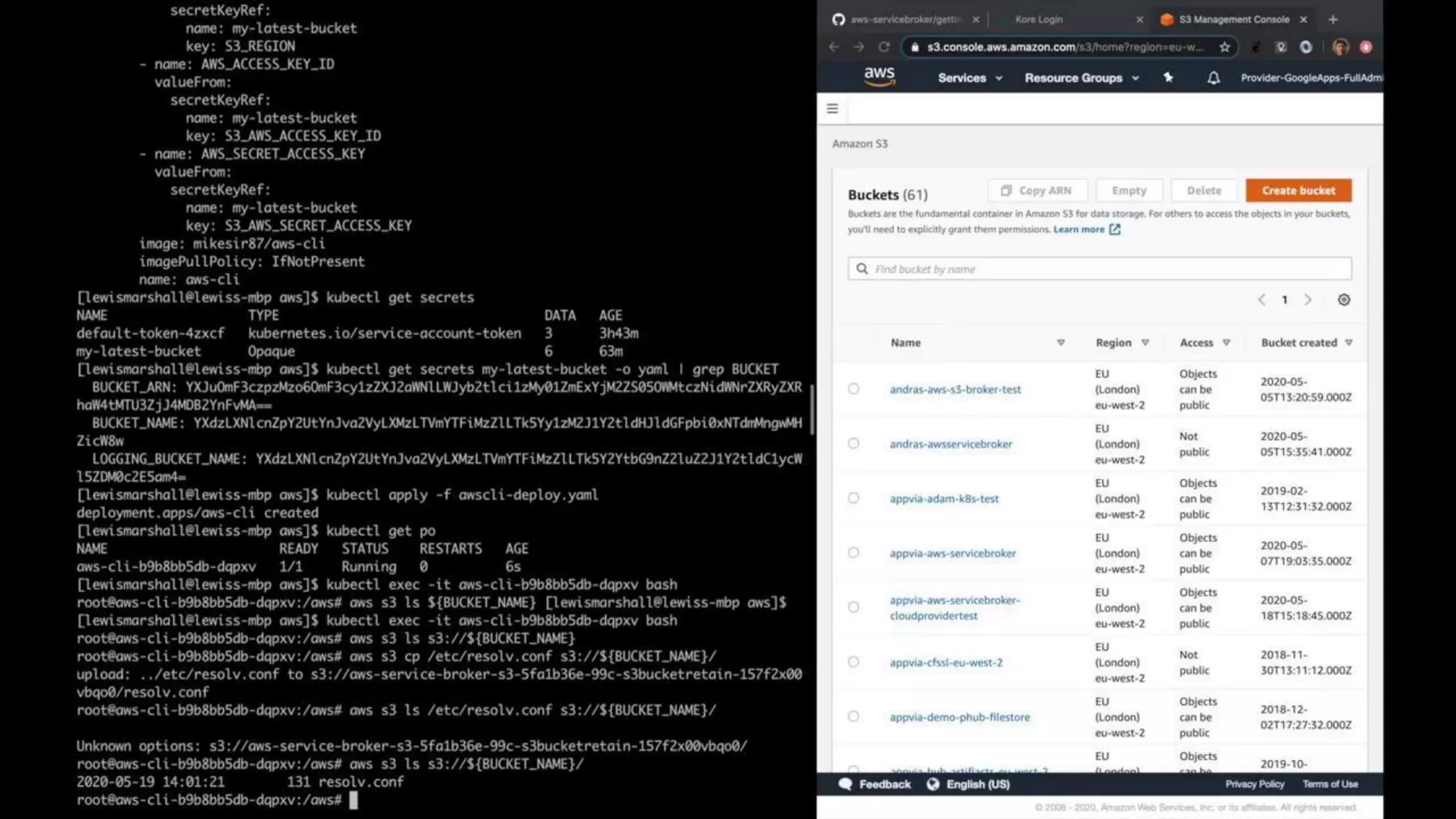
Task: Click the Find bucket by name field
Action: [x=1099, y=269]
